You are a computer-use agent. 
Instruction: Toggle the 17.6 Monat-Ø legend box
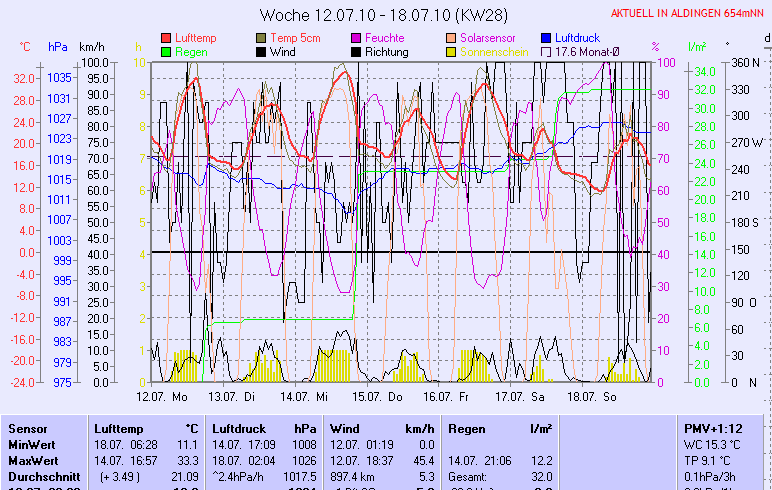pos(547,52)
